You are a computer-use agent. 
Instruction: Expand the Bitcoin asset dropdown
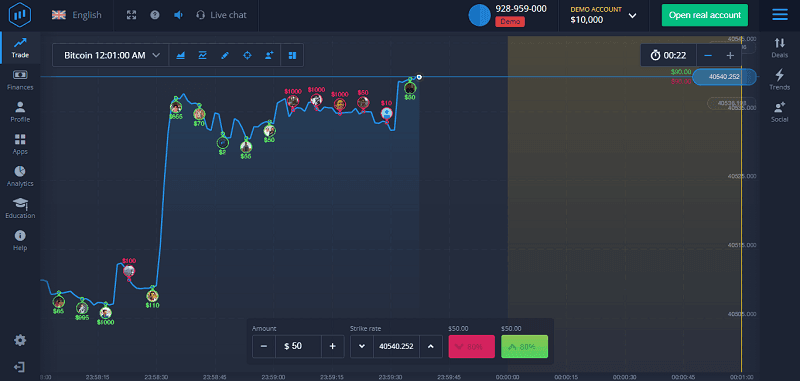[111, 55]
